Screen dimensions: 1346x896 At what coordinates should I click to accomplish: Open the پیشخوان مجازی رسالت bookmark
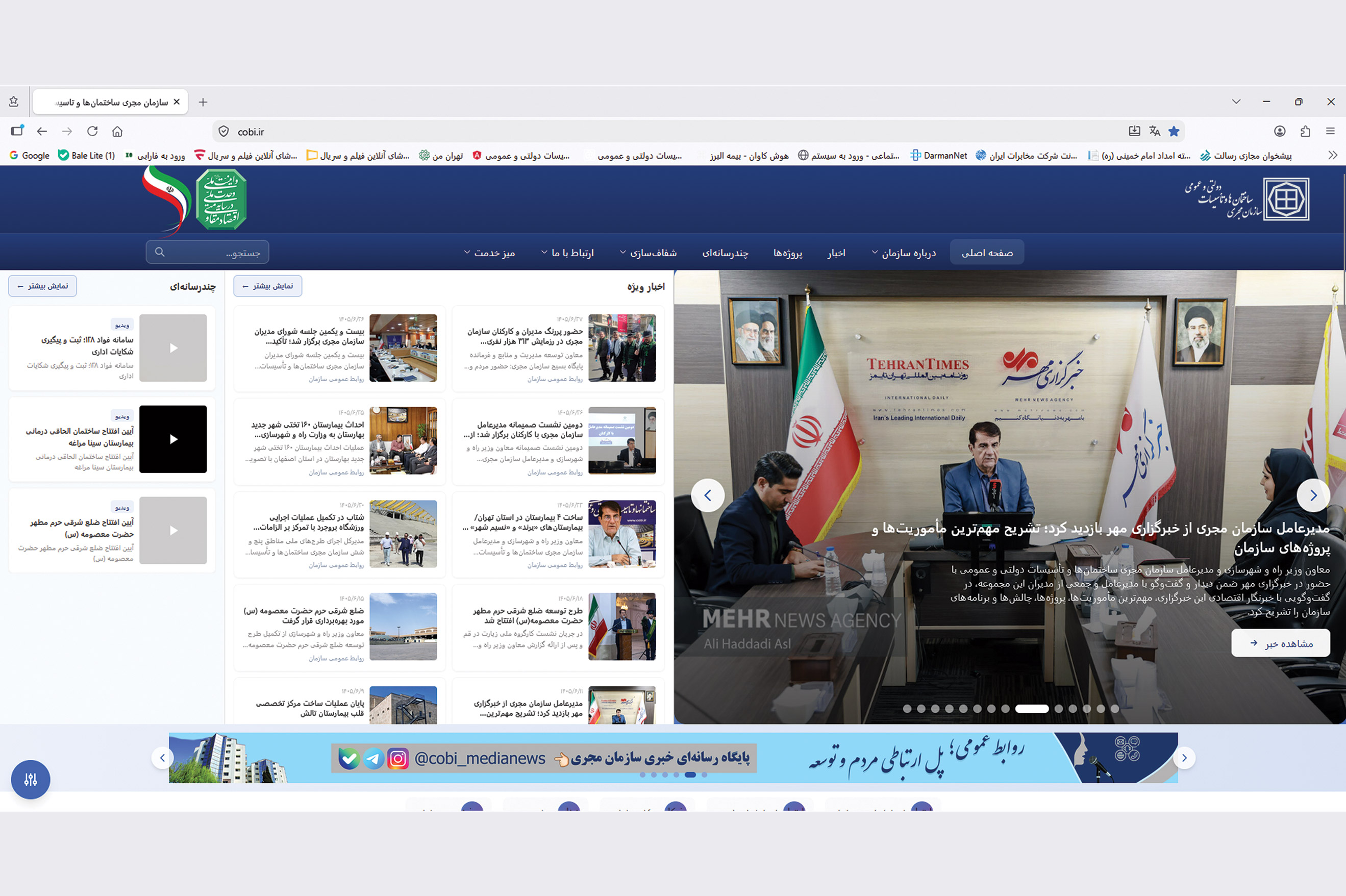(1246, 156)
